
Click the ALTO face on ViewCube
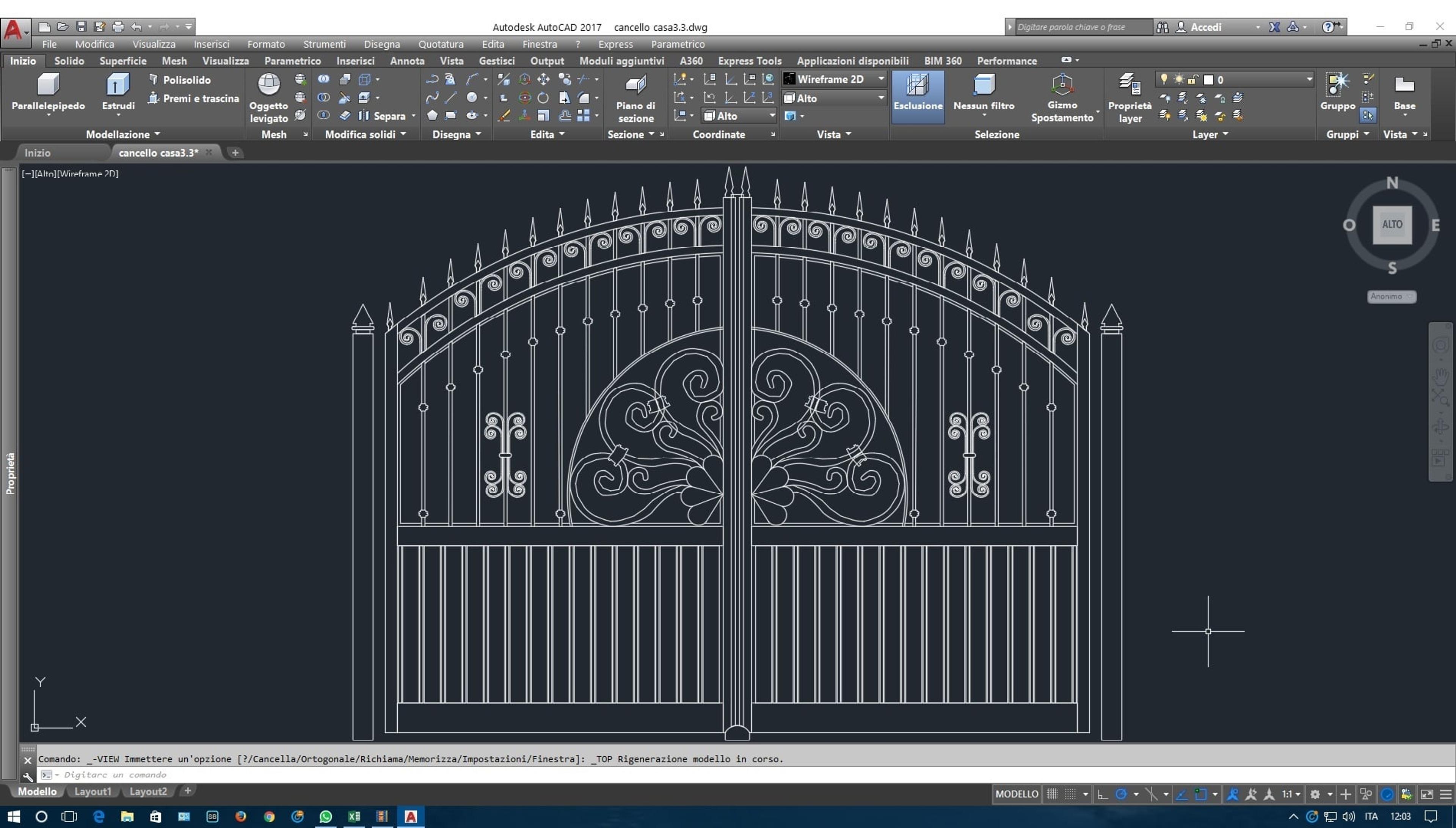(1392, 225)
